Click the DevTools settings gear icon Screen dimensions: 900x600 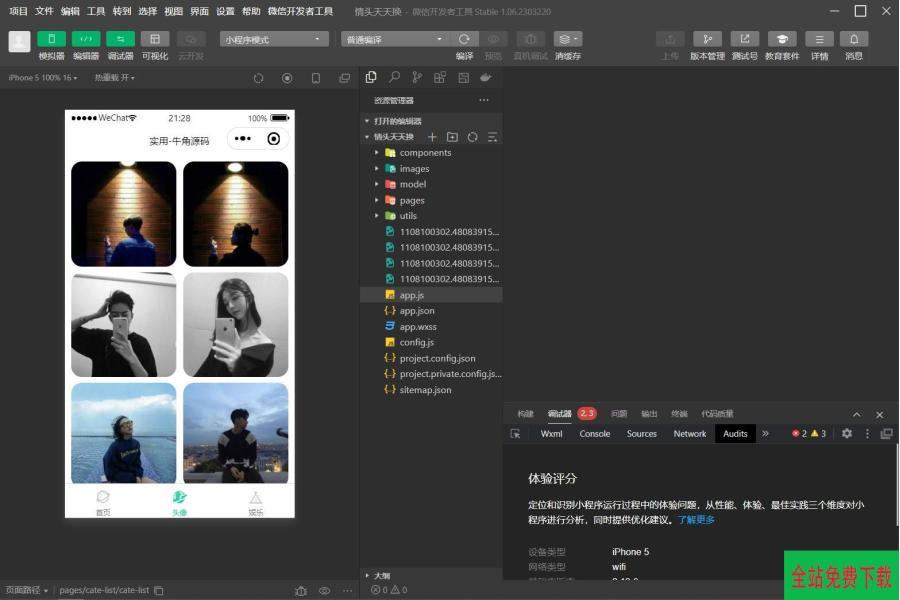pyautogui.click(x=847, y=434)
